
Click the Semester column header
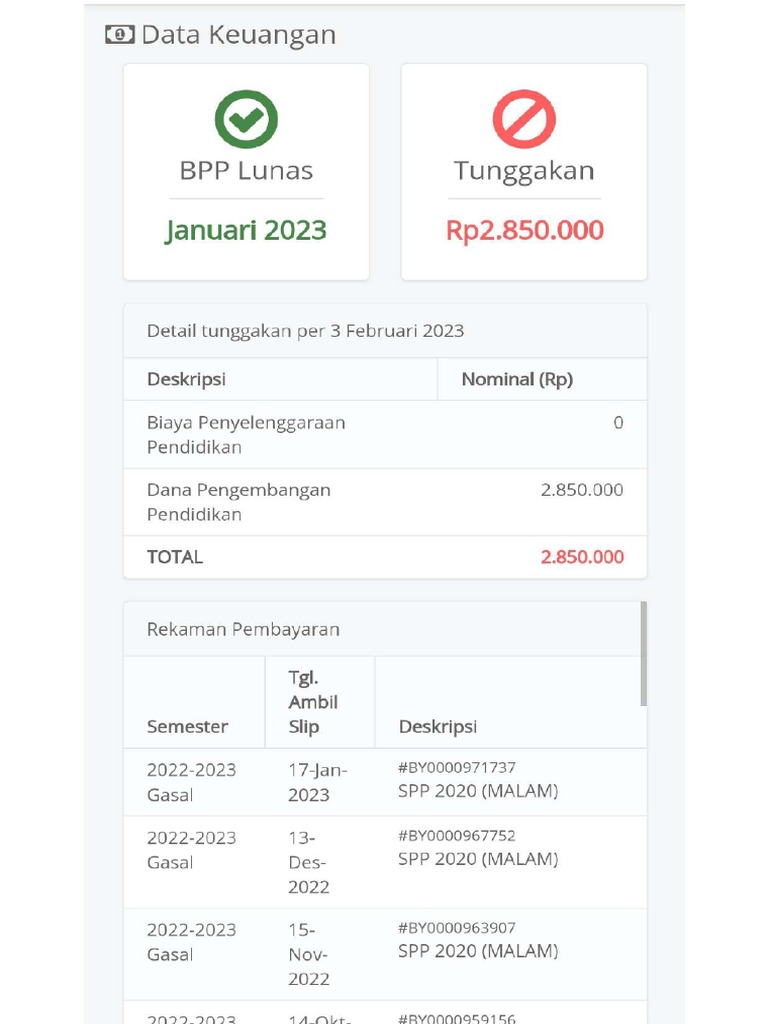pos(187,727)
